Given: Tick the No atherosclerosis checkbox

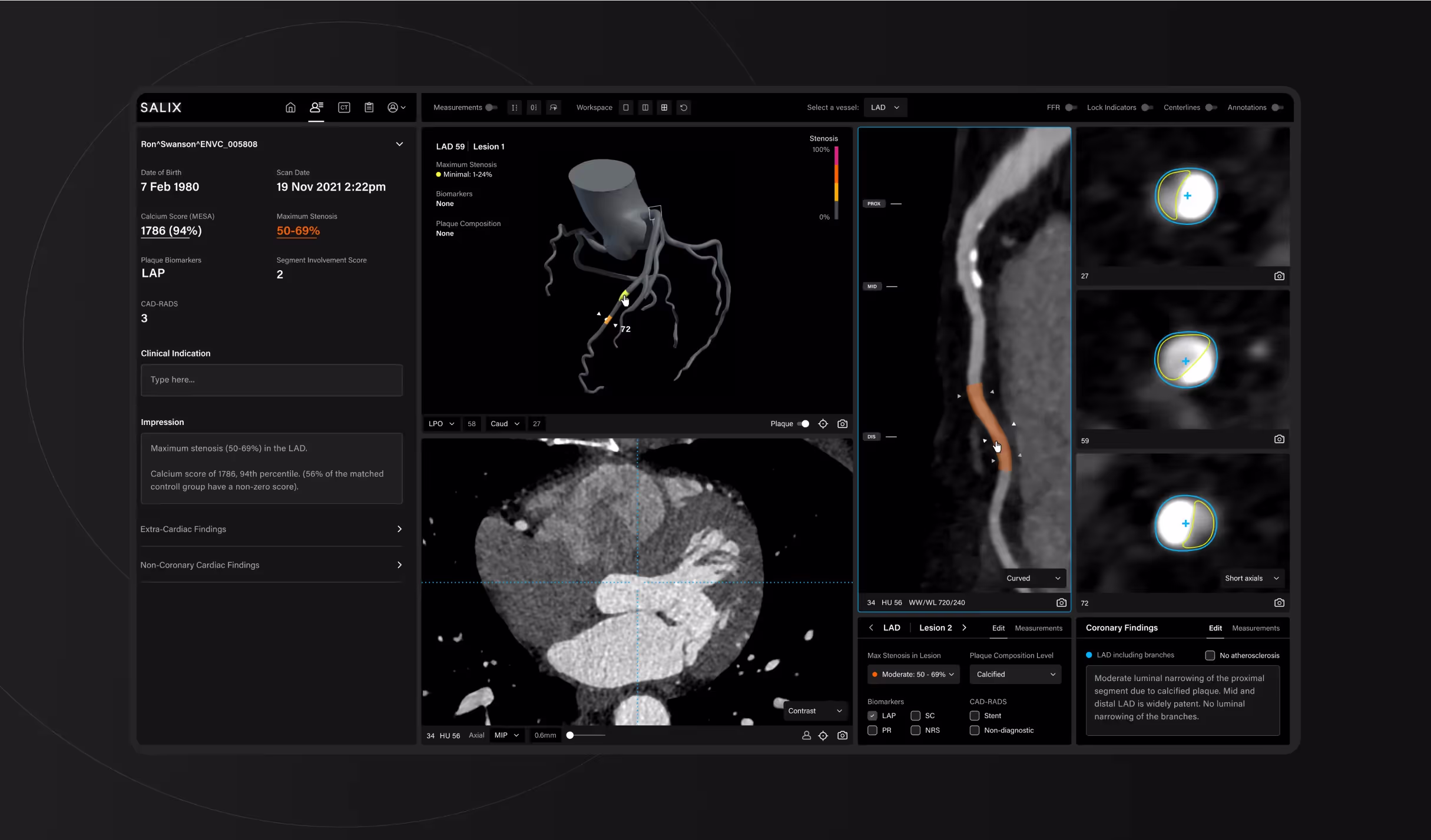Looking at the screenshot, I should tap(1210, 655).
